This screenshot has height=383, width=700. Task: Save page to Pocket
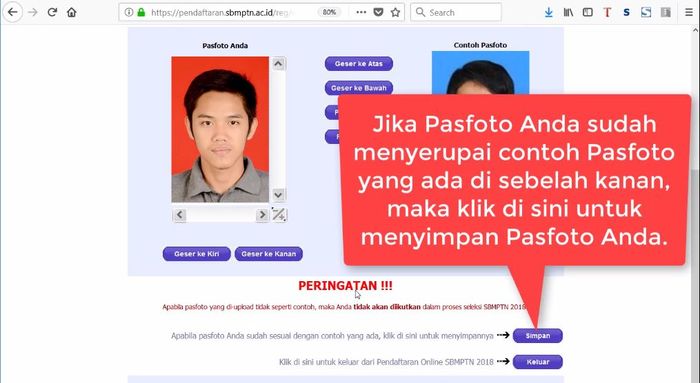378,12
